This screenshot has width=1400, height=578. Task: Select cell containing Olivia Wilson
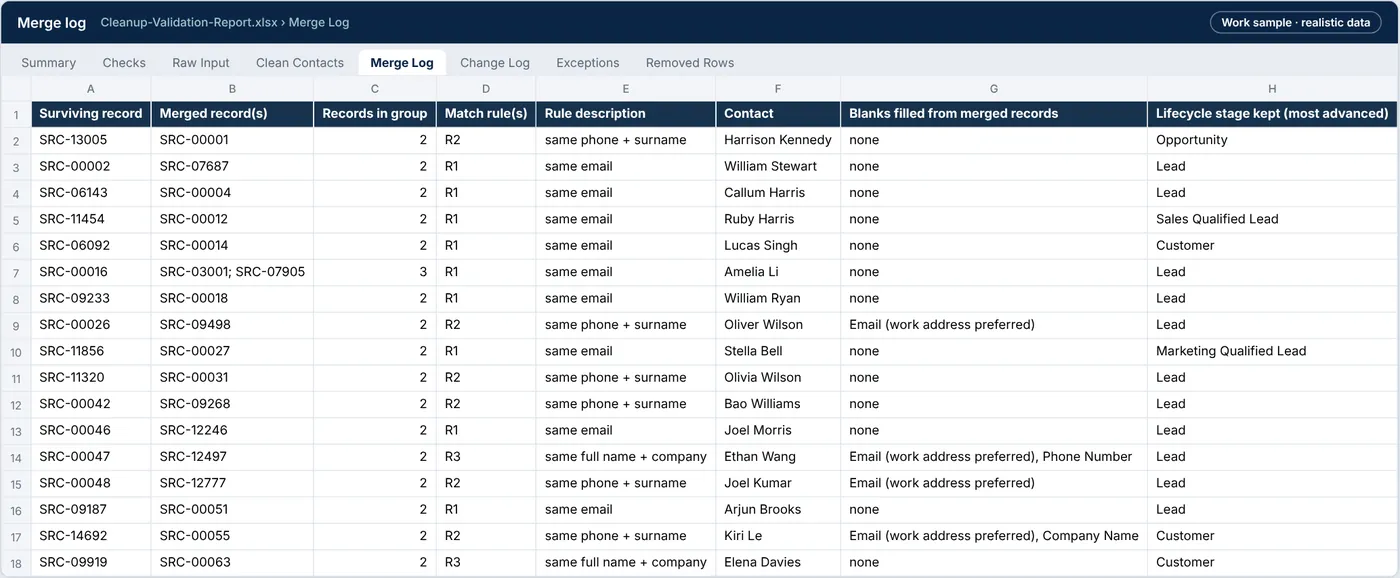click(x=778, y=378)
